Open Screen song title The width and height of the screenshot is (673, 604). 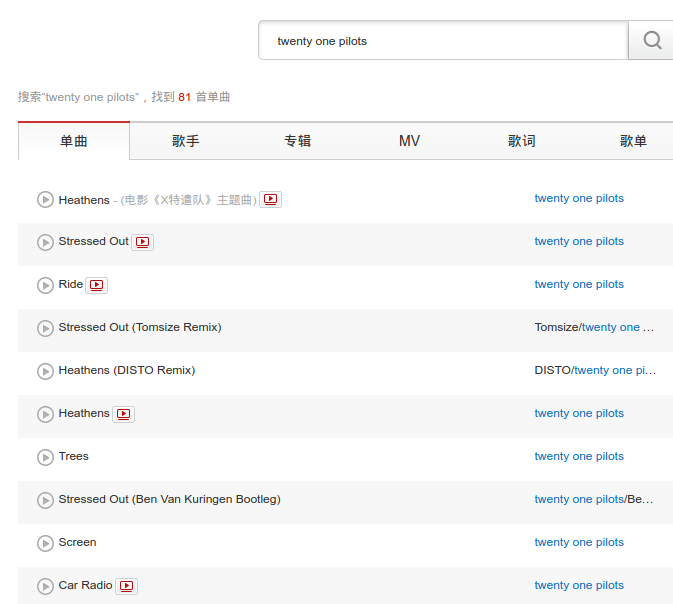point(78,542)
